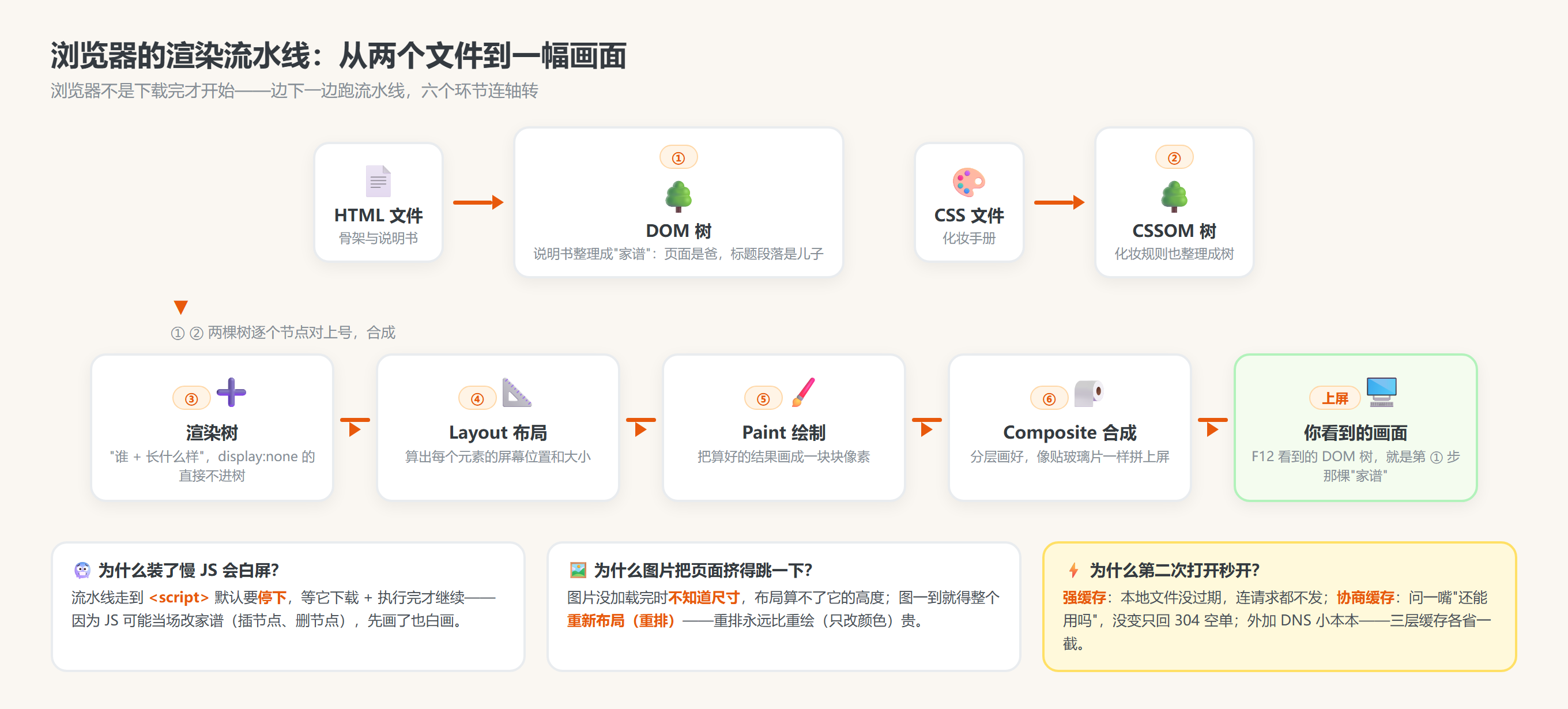This screenshot has height=709, width=1568.
Task: Click the HTML 文件 document icon
Action: click(x=378, y=182)
